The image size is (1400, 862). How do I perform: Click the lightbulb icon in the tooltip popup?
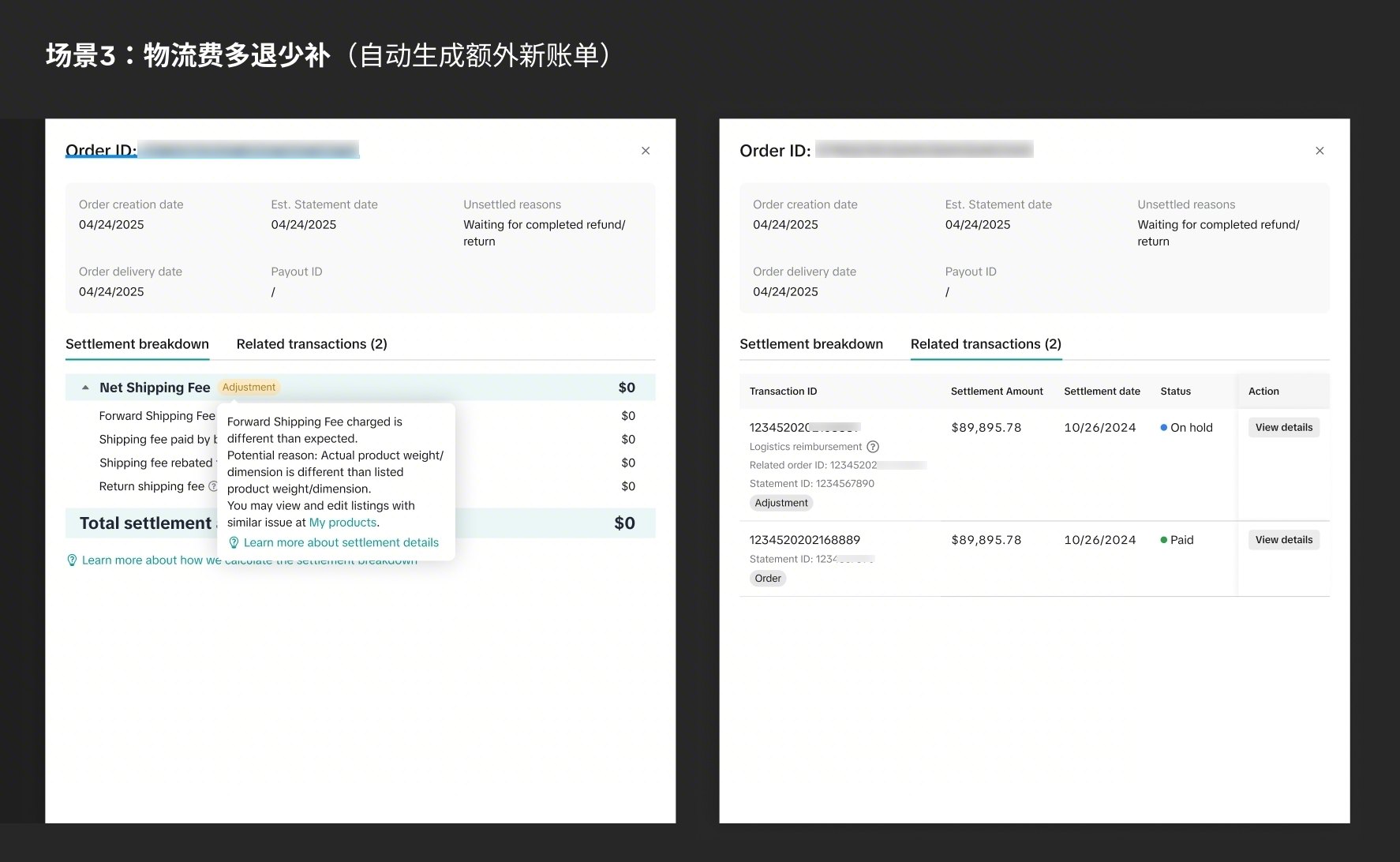tap(234, 543)
